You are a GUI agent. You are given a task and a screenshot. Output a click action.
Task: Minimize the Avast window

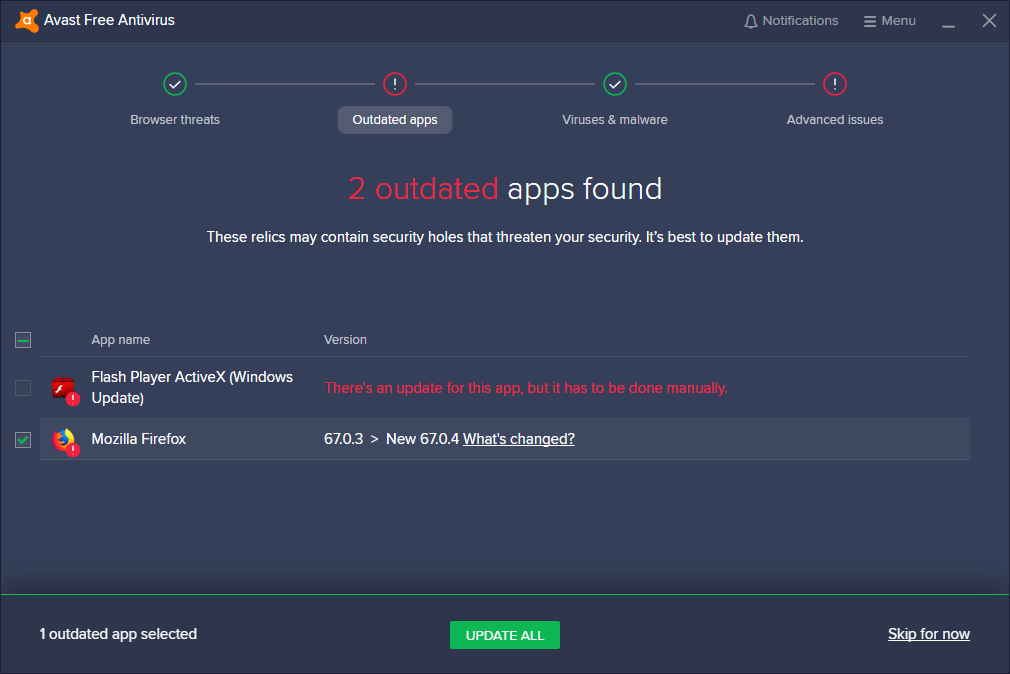point(948,21)
